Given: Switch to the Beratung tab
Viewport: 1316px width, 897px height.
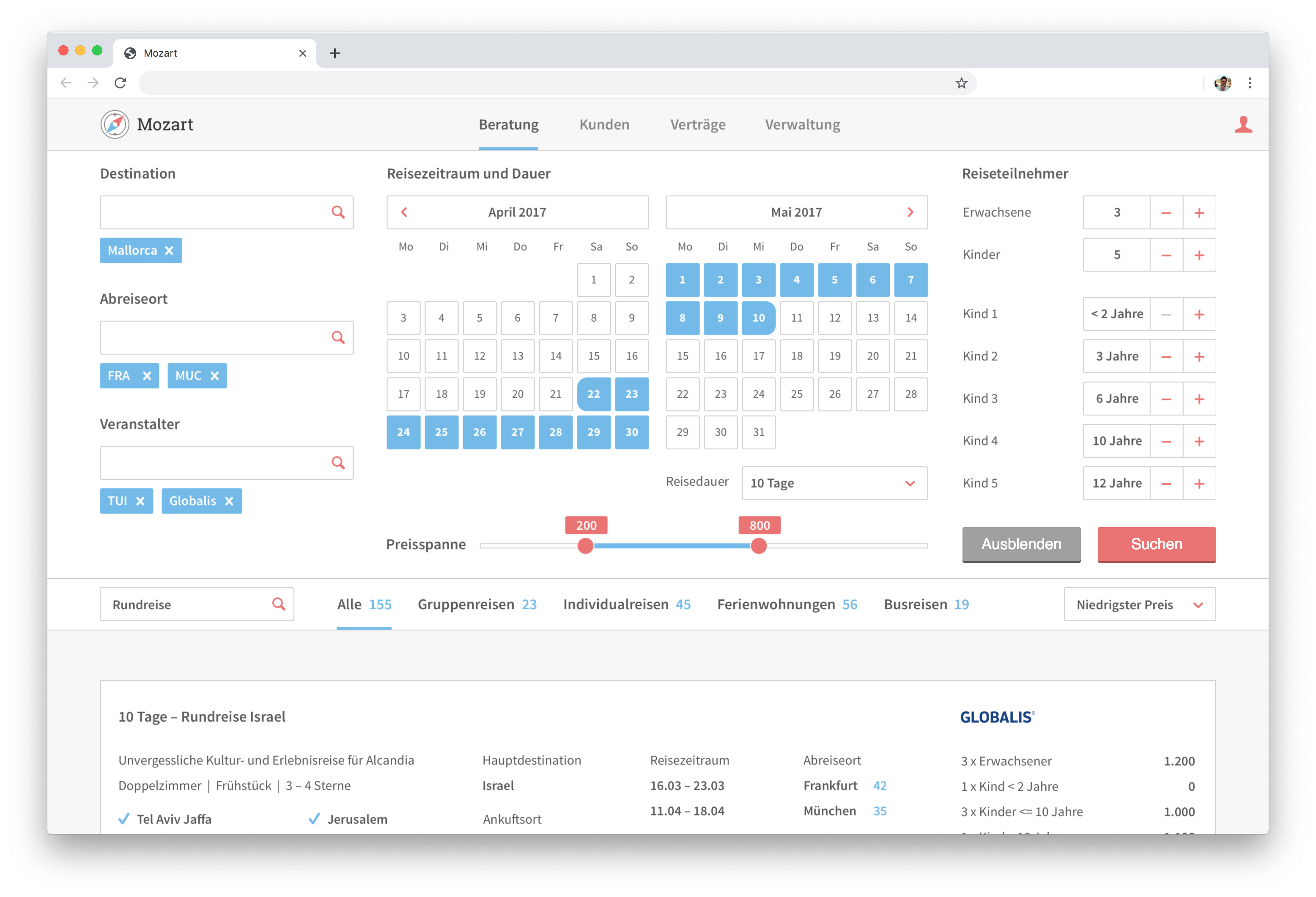Looking at the screenshot, I should pos(508,125).
